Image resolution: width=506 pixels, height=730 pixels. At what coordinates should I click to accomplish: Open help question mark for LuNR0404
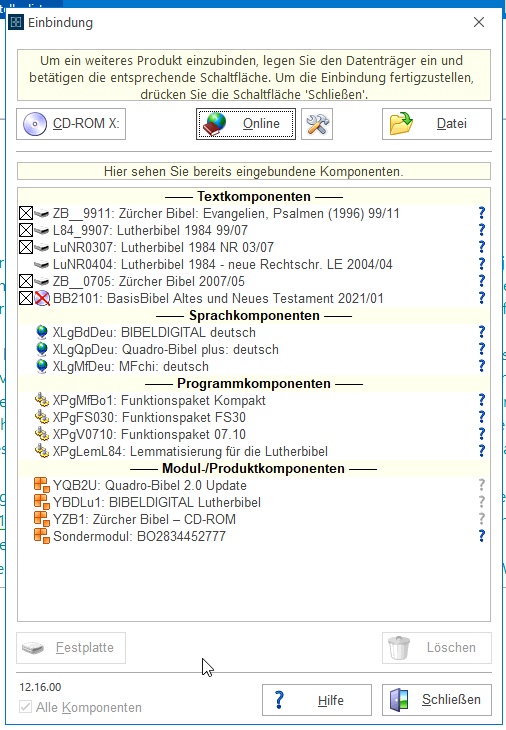[x=482, y=264]
